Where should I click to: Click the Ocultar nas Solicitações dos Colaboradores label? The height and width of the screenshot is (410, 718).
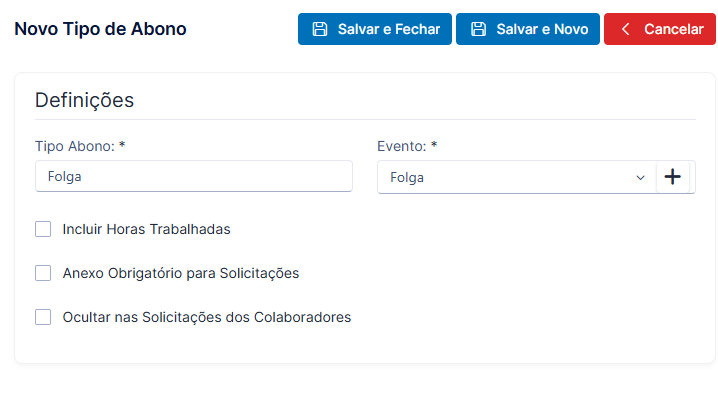pos(207,317)
